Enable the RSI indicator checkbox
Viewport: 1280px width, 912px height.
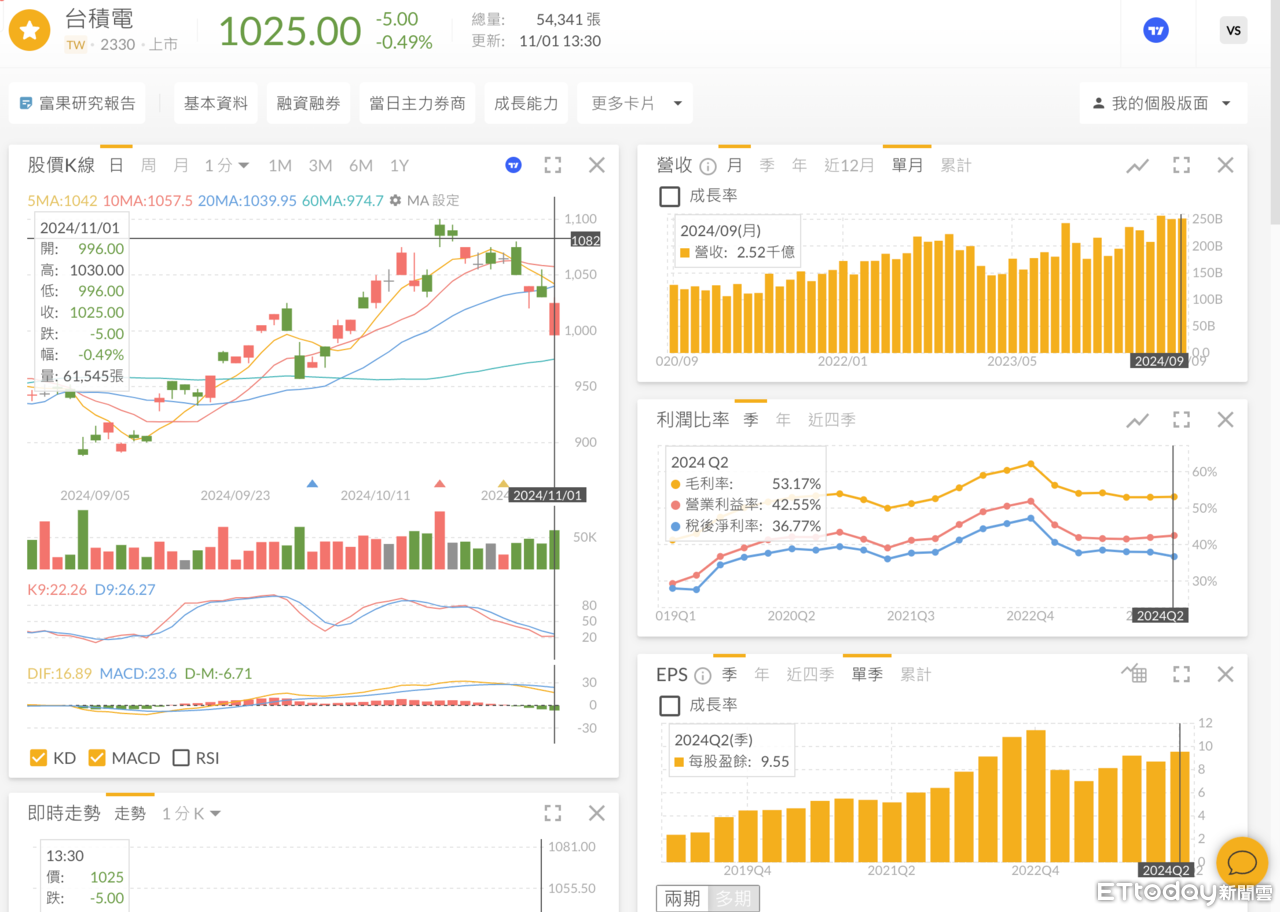click(181, 758)
